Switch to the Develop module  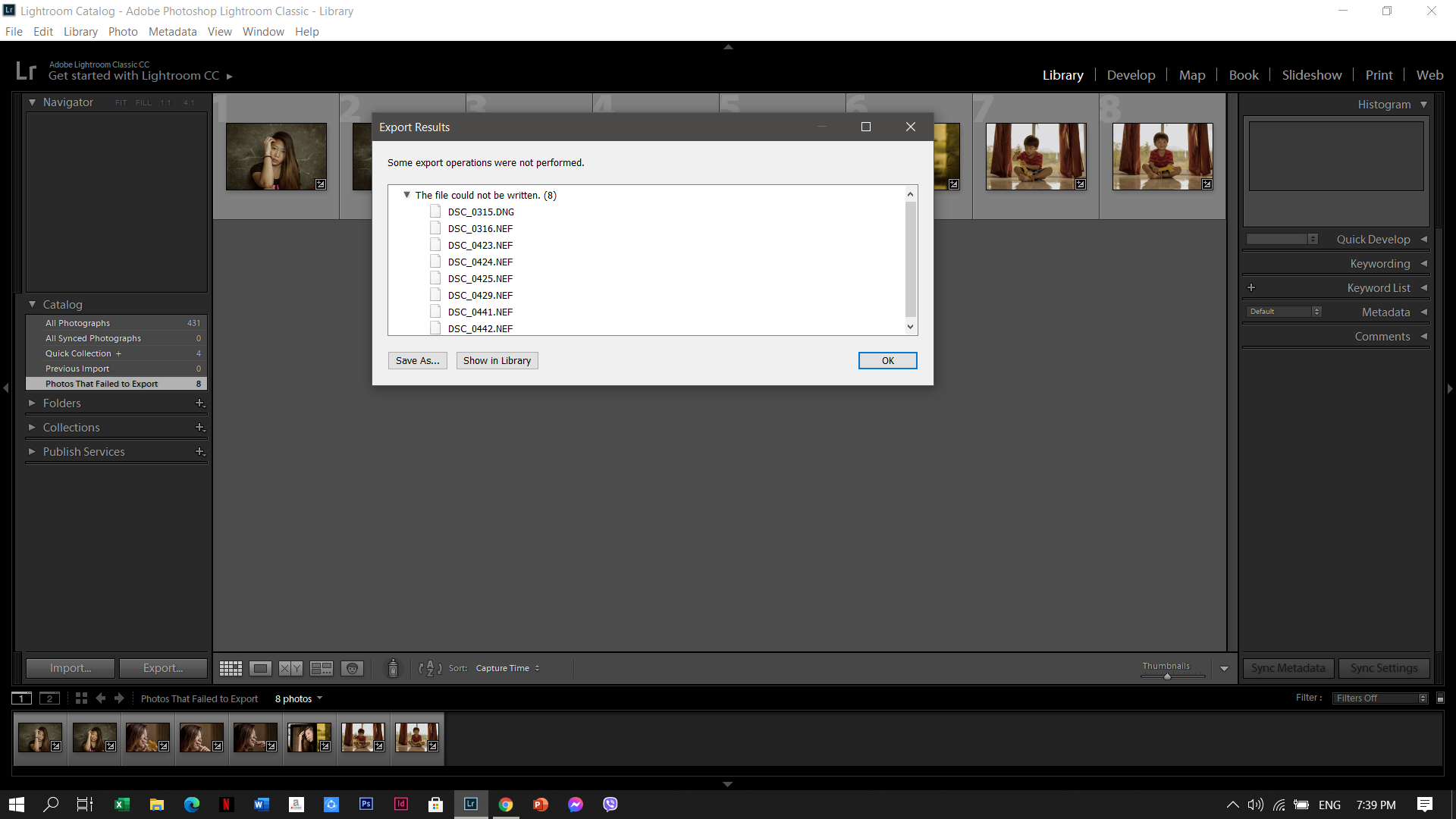pyautogui.click(x=1131, y=74)
